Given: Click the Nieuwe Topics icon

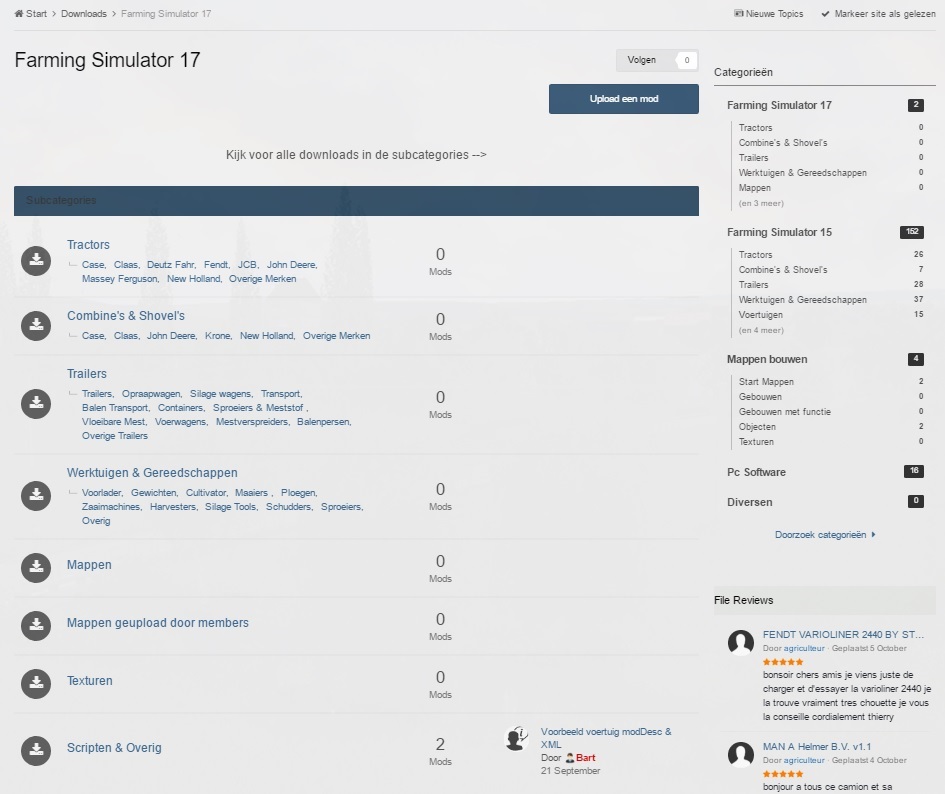Looking at the screenshot, I should 738,13.
